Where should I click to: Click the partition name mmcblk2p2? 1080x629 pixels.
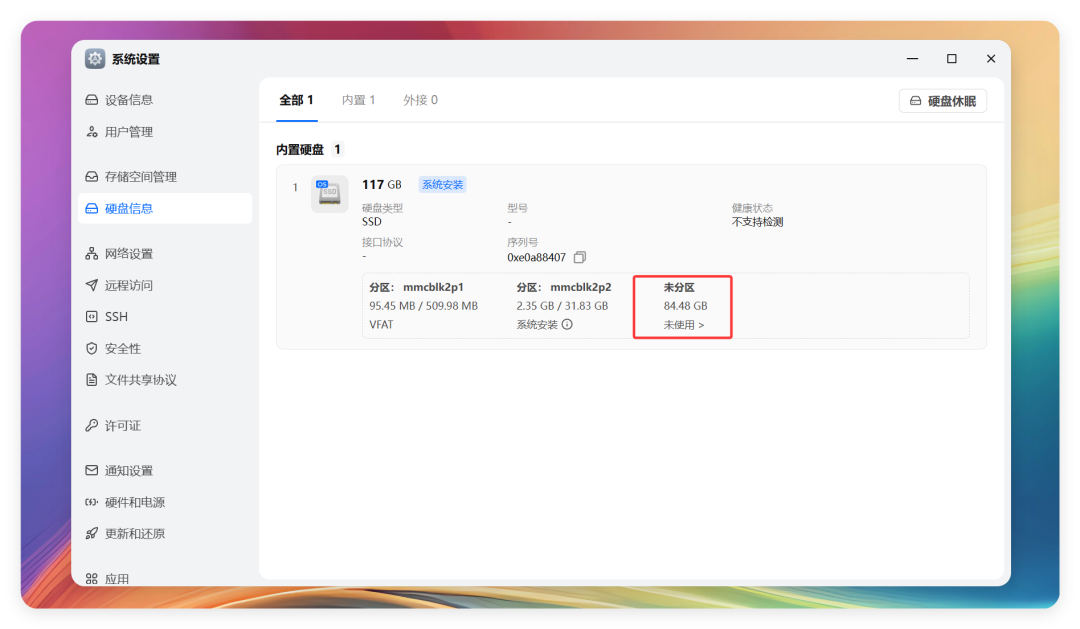(x=581, y=287)
